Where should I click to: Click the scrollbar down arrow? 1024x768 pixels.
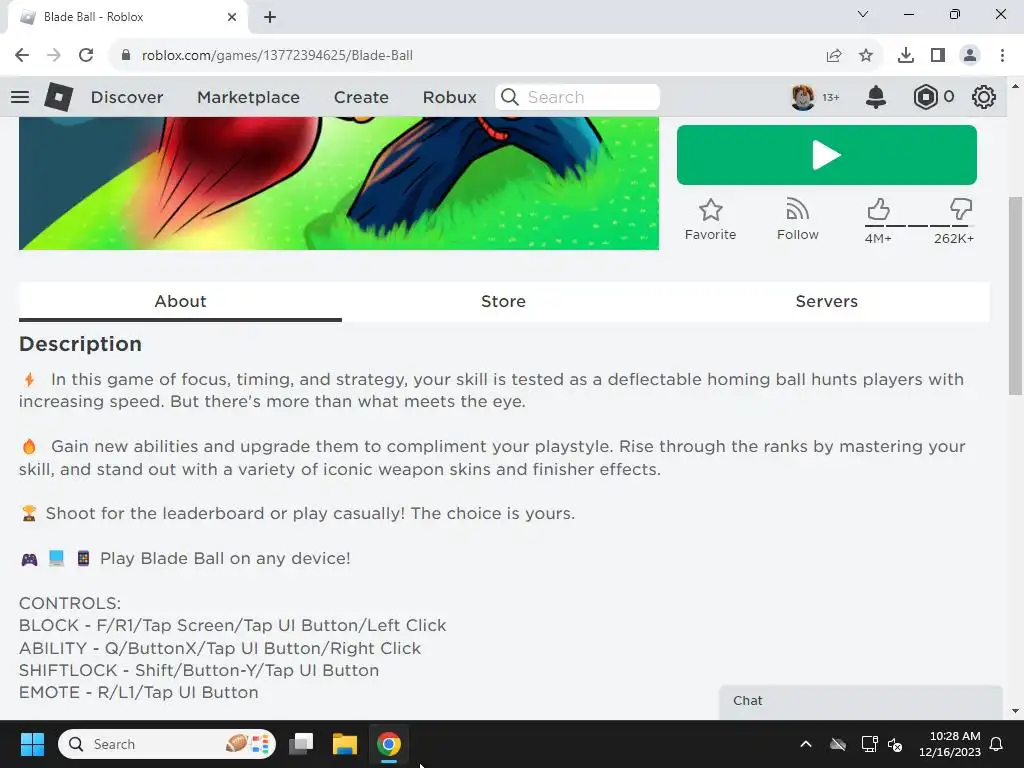pos(1015,711)
